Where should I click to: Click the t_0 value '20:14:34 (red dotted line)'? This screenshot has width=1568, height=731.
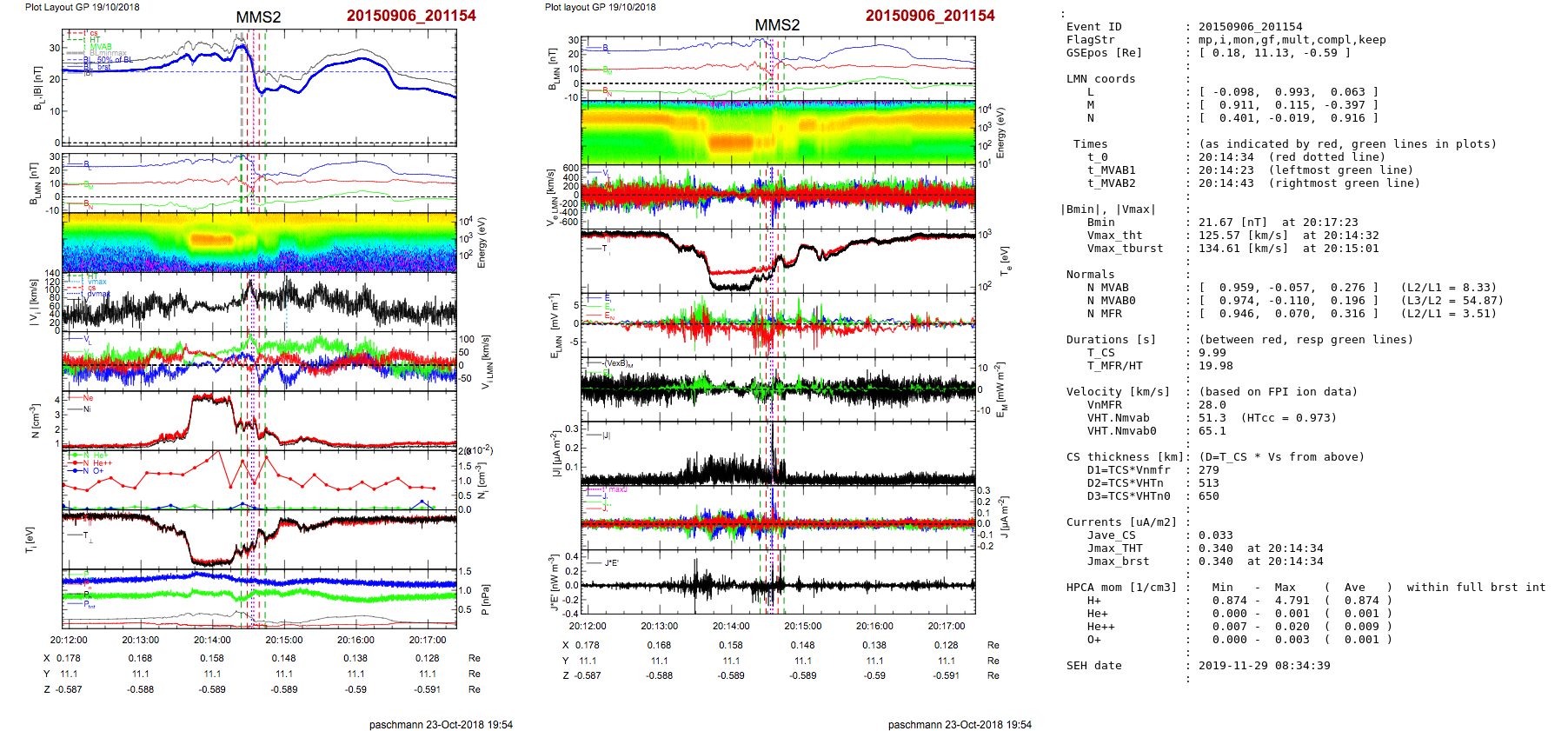pyautogui.click(x=1292, y=157)
